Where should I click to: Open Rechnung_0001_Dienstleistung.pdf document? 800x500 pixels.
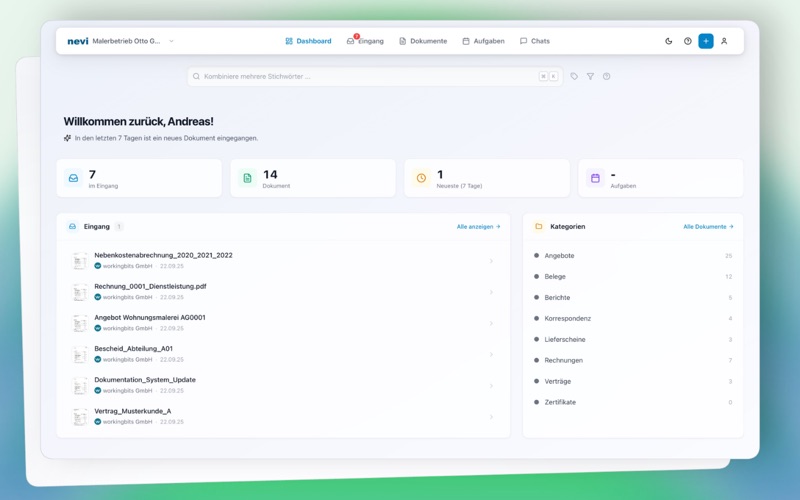click(x=283, y=292)
